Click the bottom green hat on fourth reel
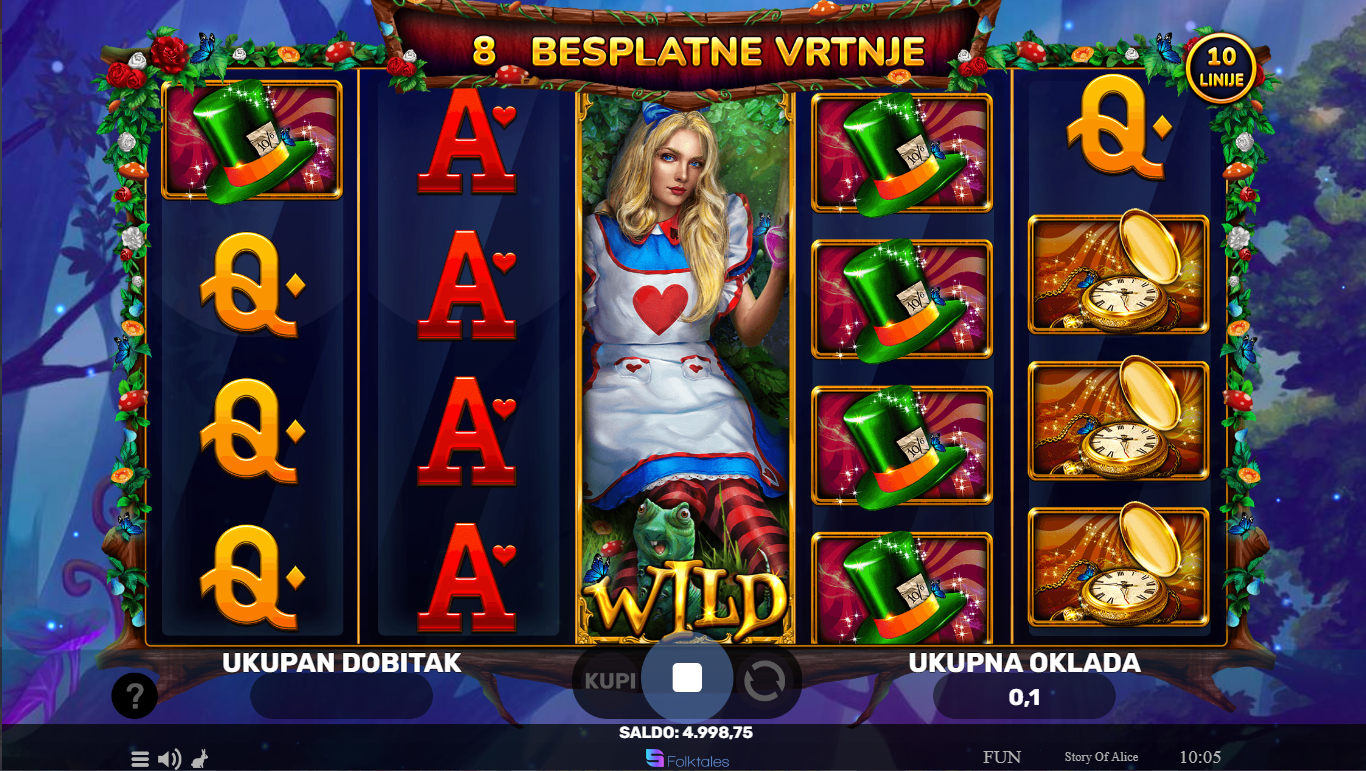The height and width of the screenshot is (771, 1366). 902,587
